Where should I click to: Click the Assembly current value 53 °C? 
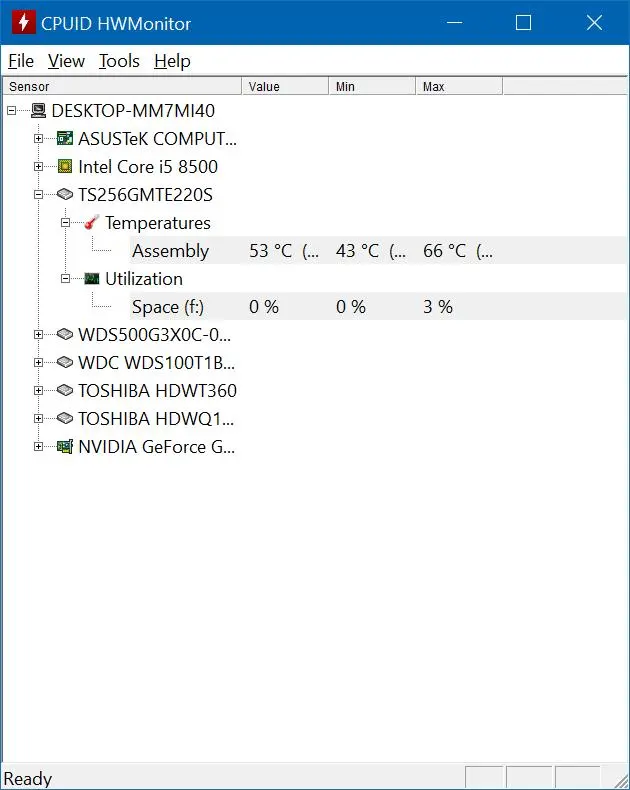click(x=284, y=250)
